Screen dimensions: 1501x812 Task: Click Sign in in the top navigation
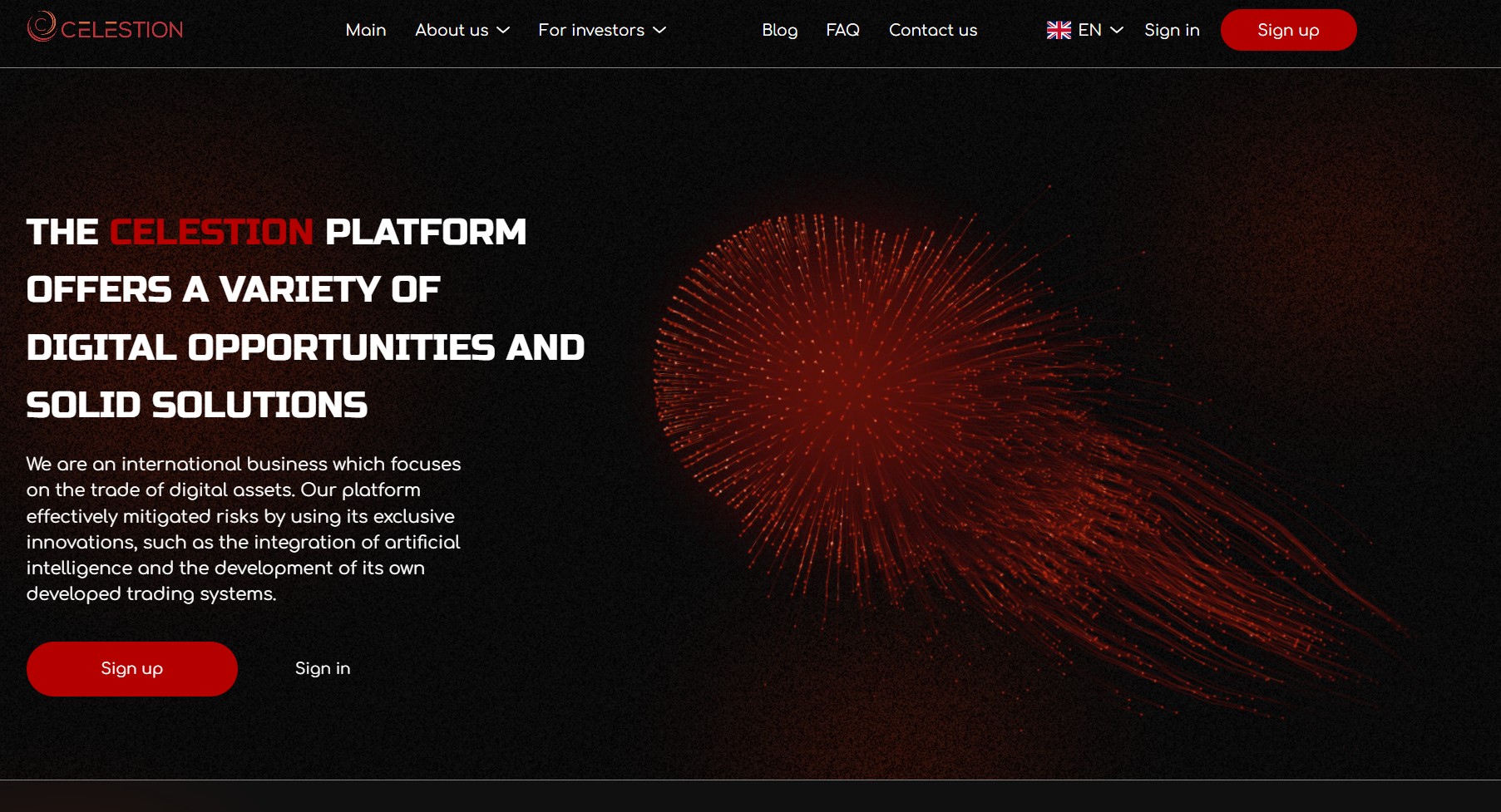(x=1171, y=31)
